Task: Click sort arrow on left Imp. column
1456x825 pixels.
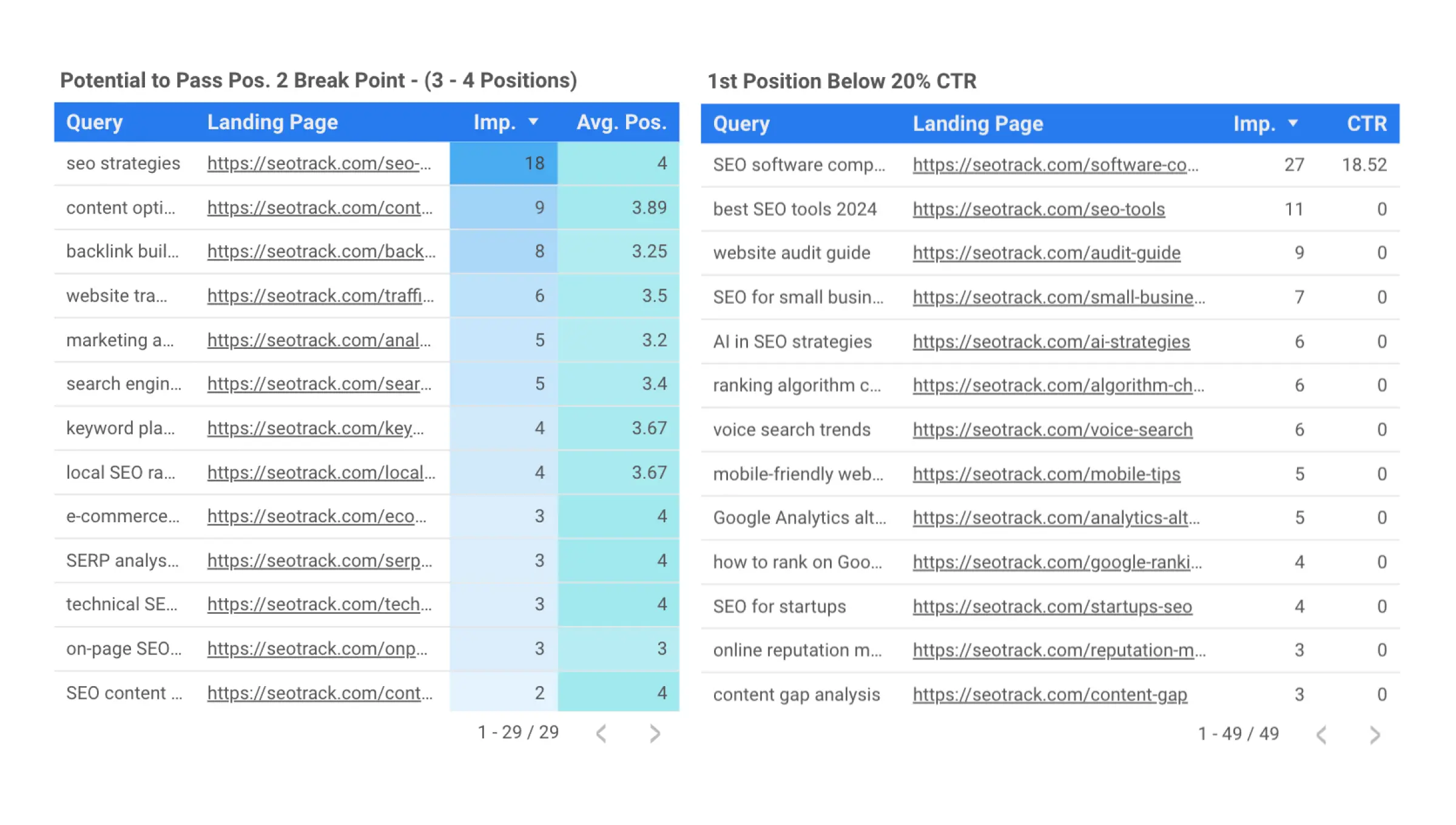Action: tap(533, 122)
